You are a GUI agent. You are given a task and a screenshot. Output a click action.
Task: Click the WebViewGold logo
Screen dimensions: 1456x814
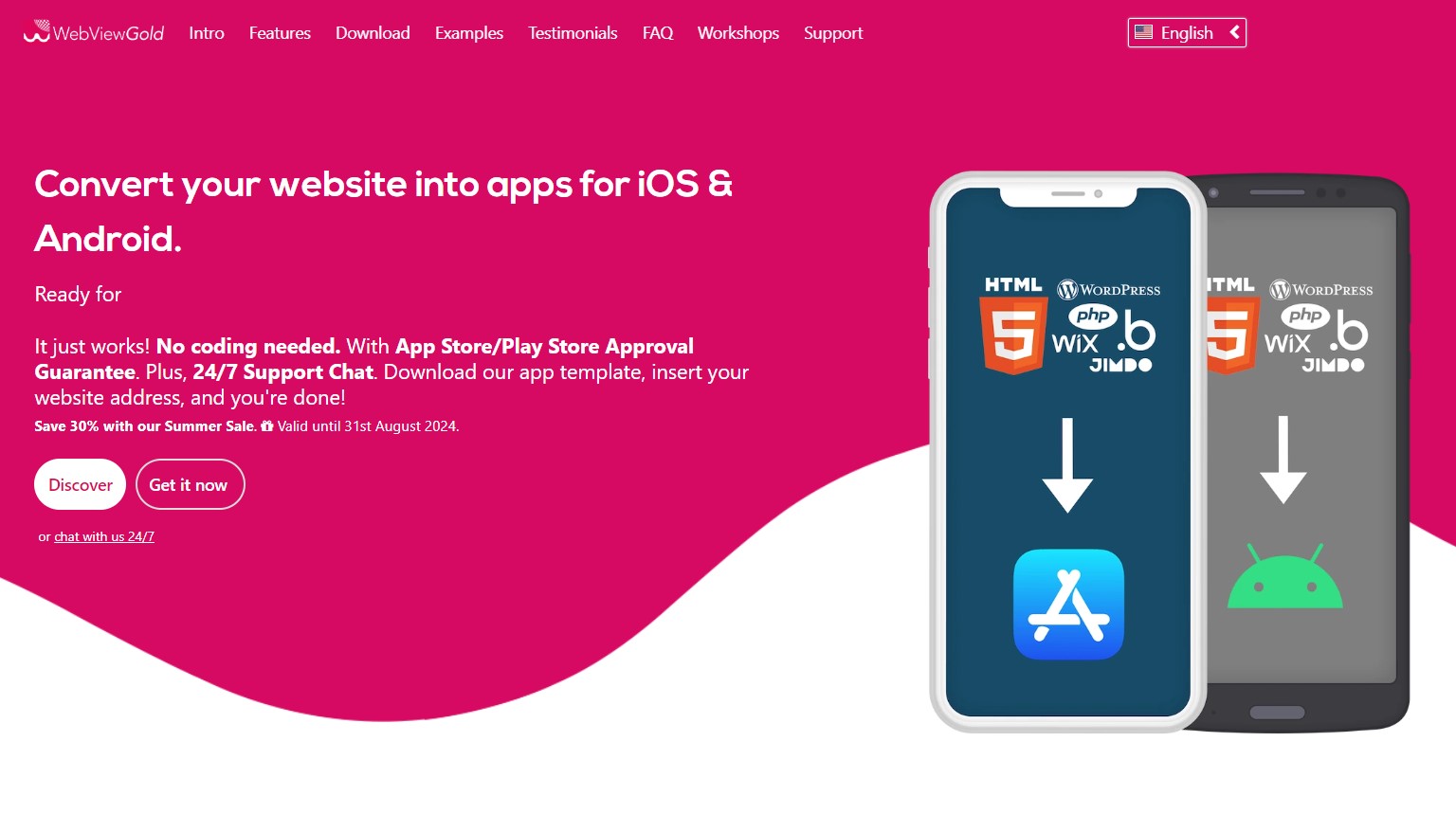point(94,32)
